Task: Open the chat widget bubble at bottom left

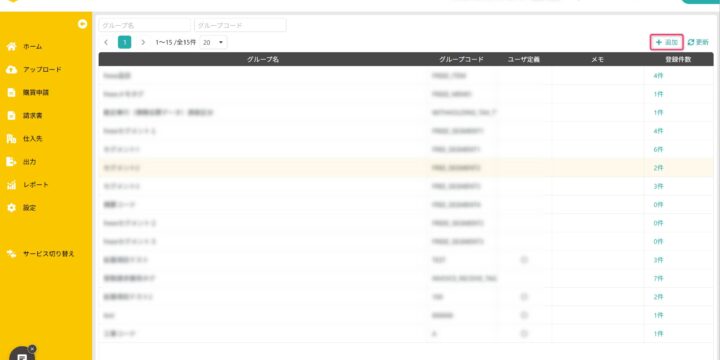Action: click(22, 355)
